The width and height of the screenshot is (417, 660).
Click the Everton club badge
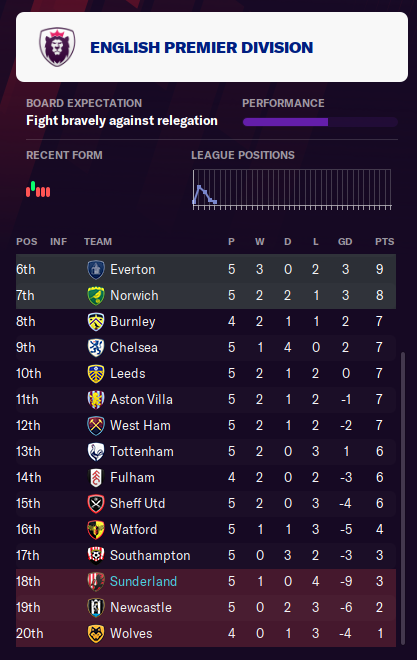pos(96,269)
